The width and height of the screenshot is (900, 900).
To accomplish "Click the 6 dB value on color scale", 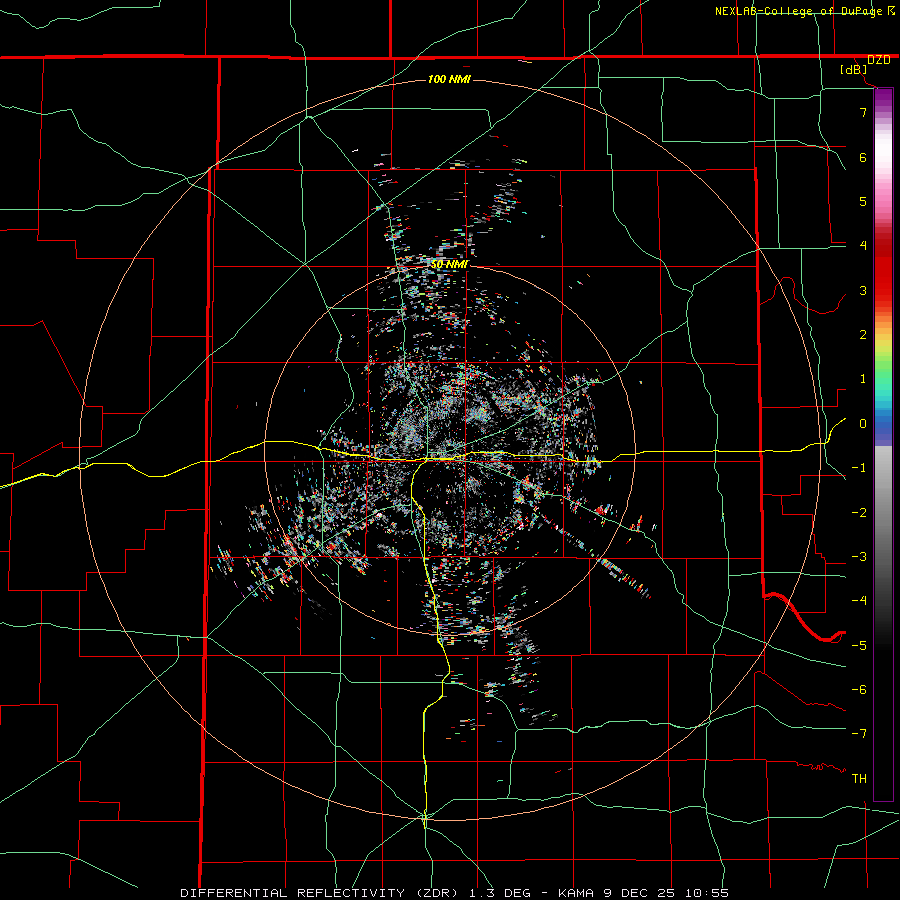I will 863,157.
